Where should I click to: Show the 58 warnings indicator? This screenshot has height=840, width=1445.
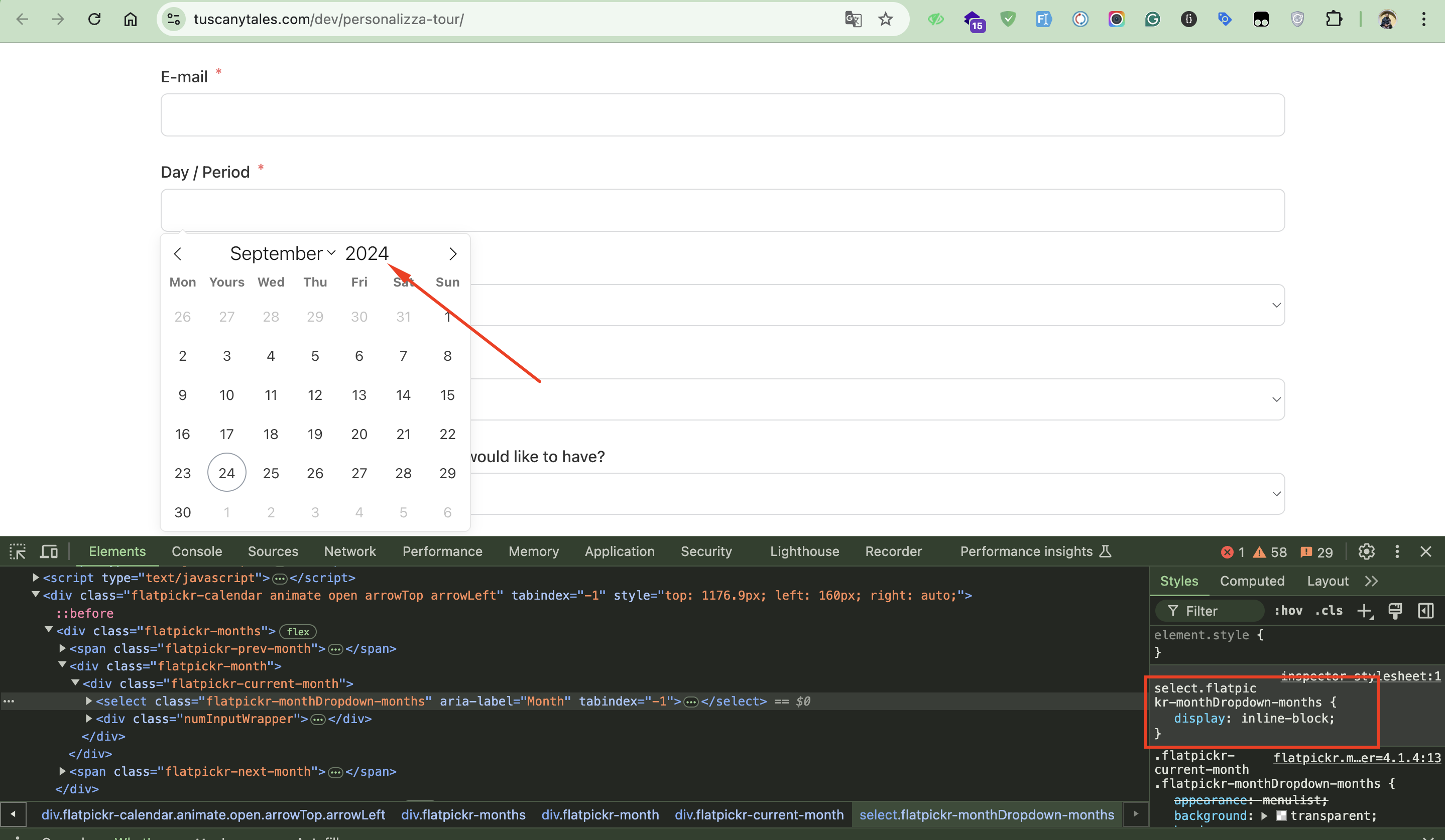(x=1270, y=552)
